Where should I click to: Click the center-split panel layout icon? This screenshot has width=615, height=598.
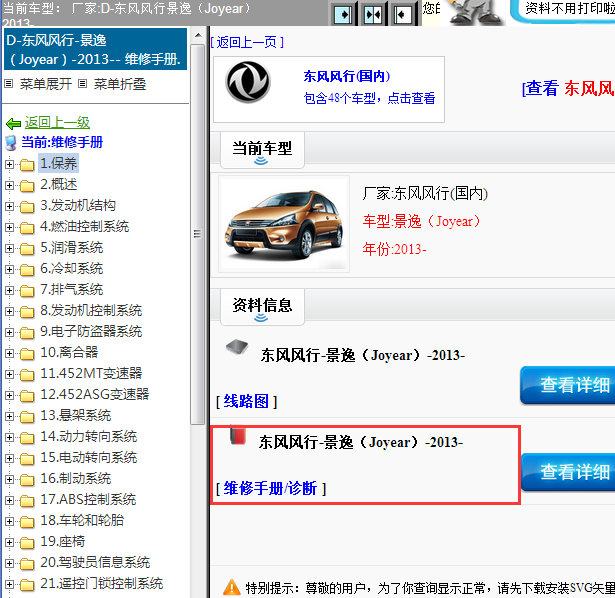373,15
